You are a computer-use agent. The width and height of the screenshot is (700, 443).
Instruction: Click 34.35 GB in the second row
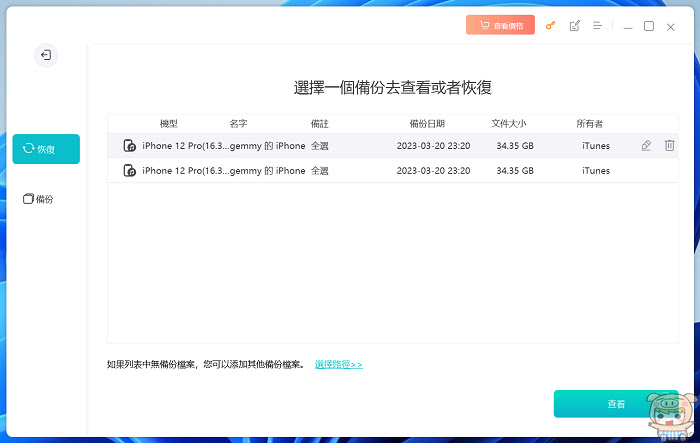click(515, 171)
